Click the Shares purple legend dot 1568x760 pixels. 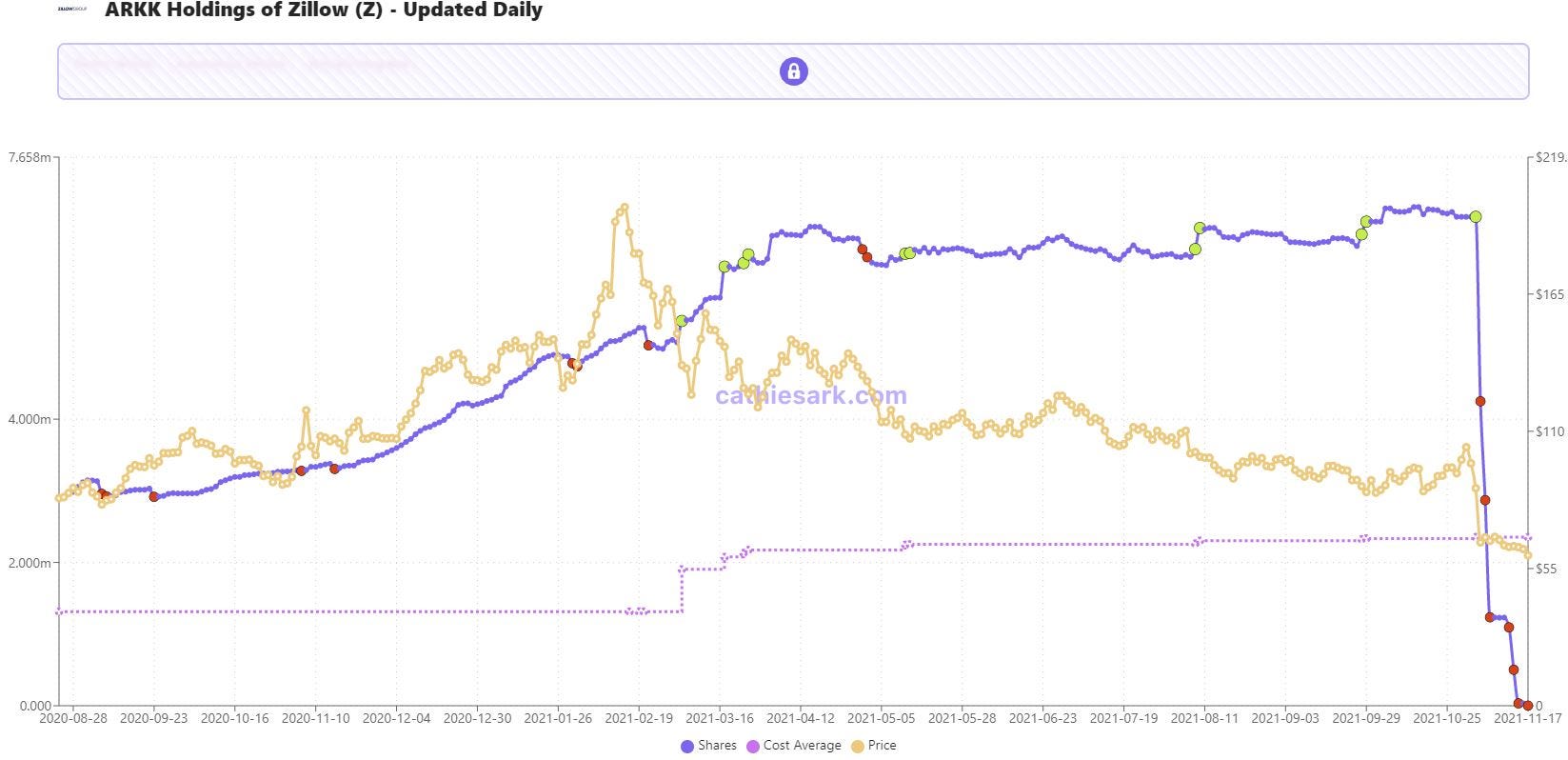point(687,747)
